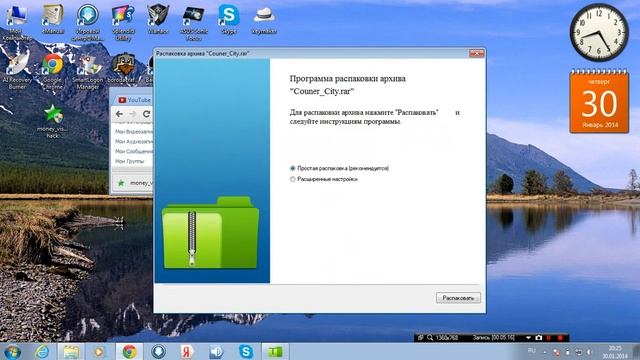Select the winged emblem icon beside Splendid Utility
The height and width of the screenshot is (360, 640).
158,19
